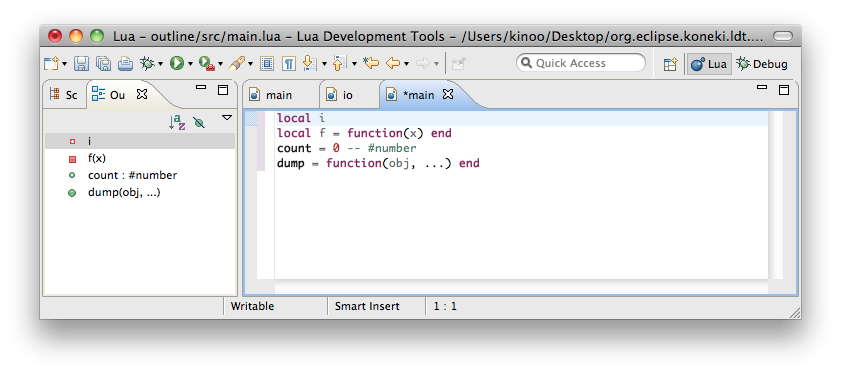Switch to the first main editor tab

pos(272,95)
